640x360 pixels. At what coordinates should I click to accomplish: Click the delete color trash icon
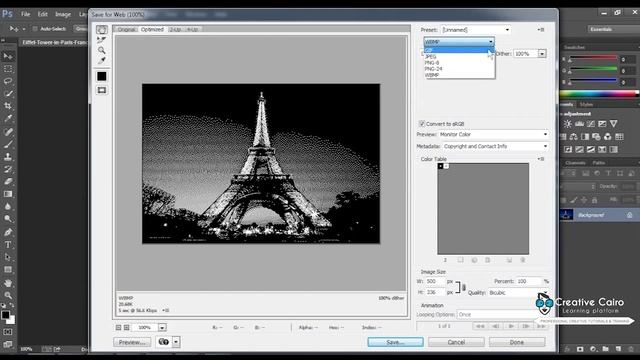[x=523, y=260]
